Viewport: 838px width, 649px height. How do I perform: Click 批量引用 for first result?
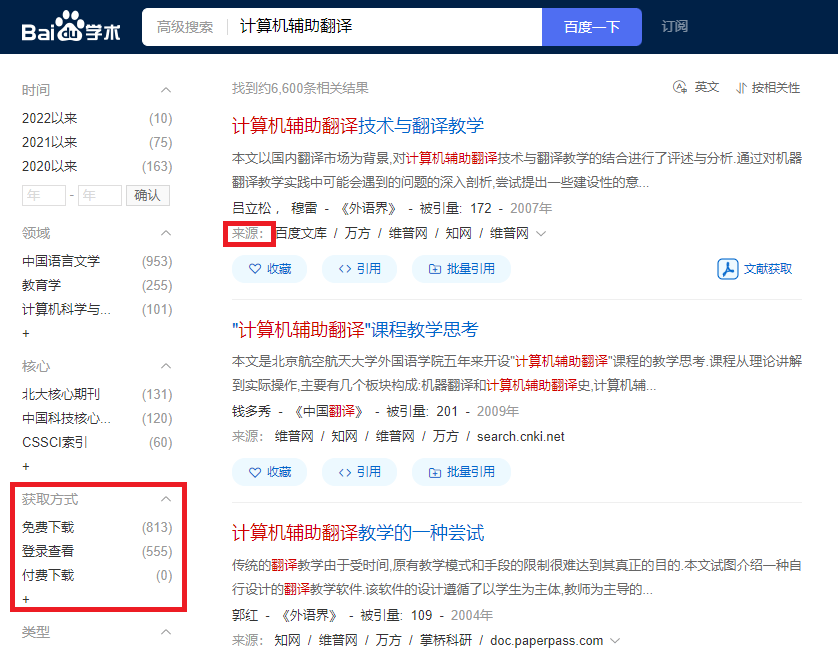tap(461, 269)
